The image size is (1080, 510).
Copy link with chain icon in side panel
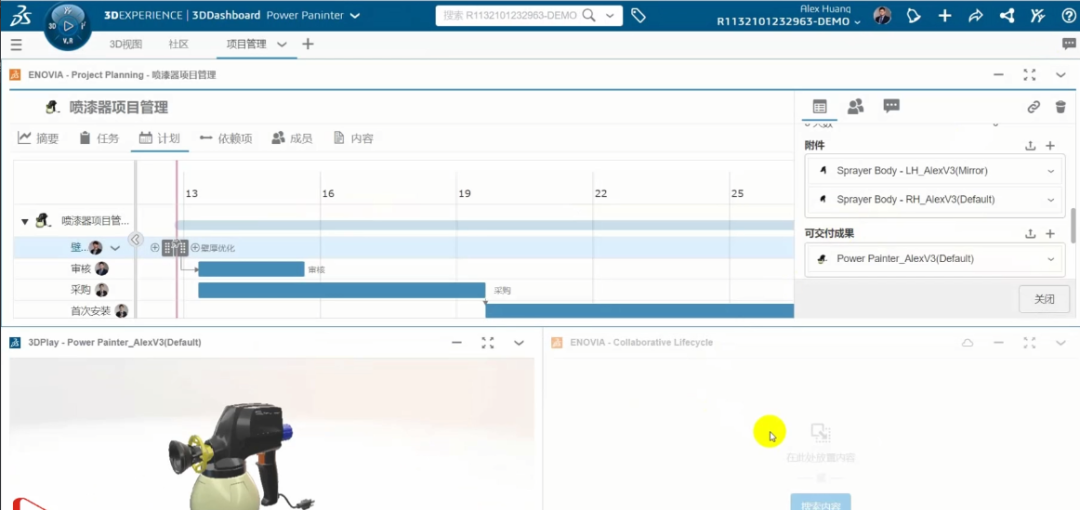pyautogui.click(x=1033, y=107)
